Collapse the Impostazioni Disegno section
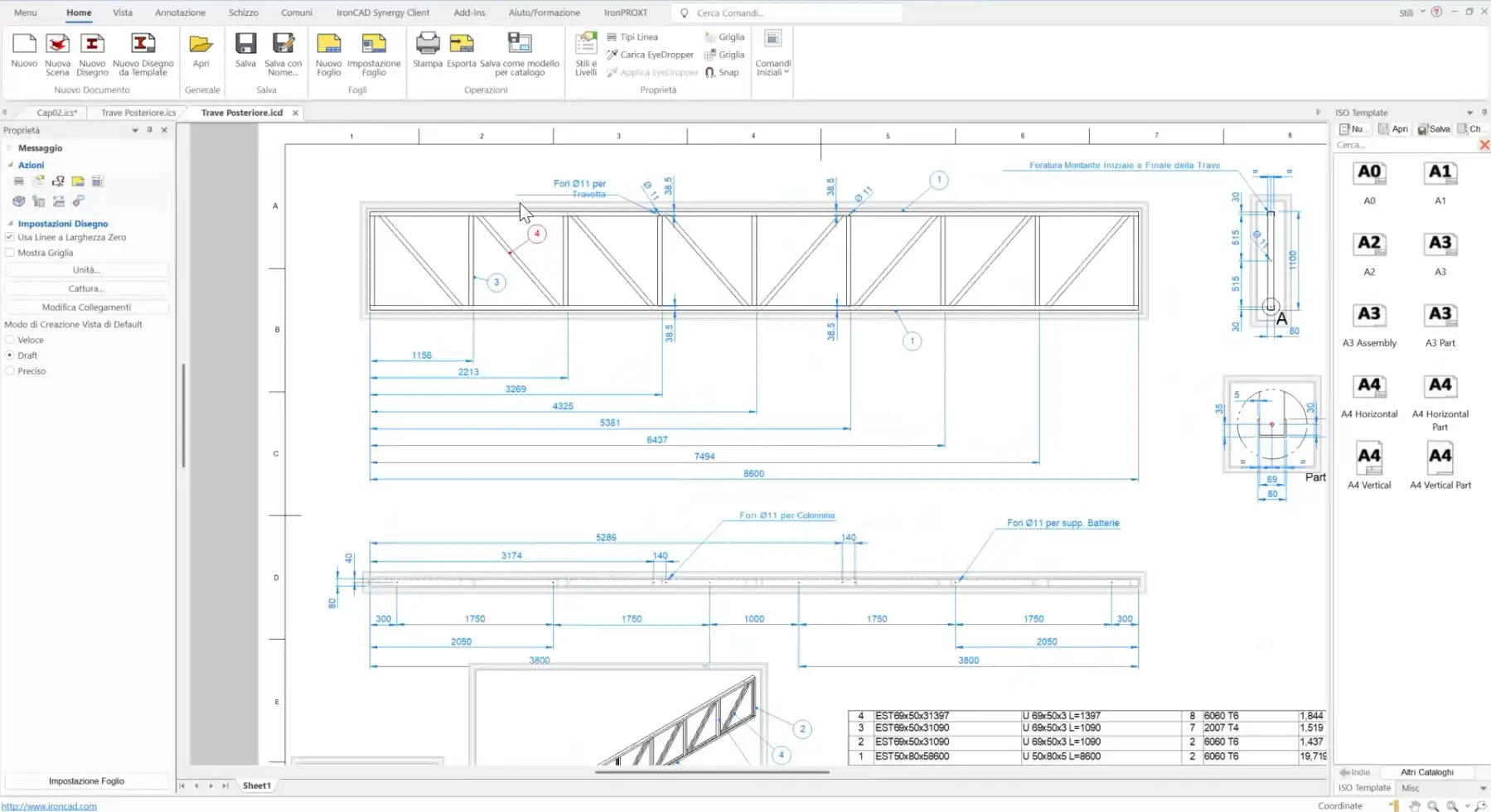The image size is (1491, 812). pyautogui.click(x=11, y=224)
